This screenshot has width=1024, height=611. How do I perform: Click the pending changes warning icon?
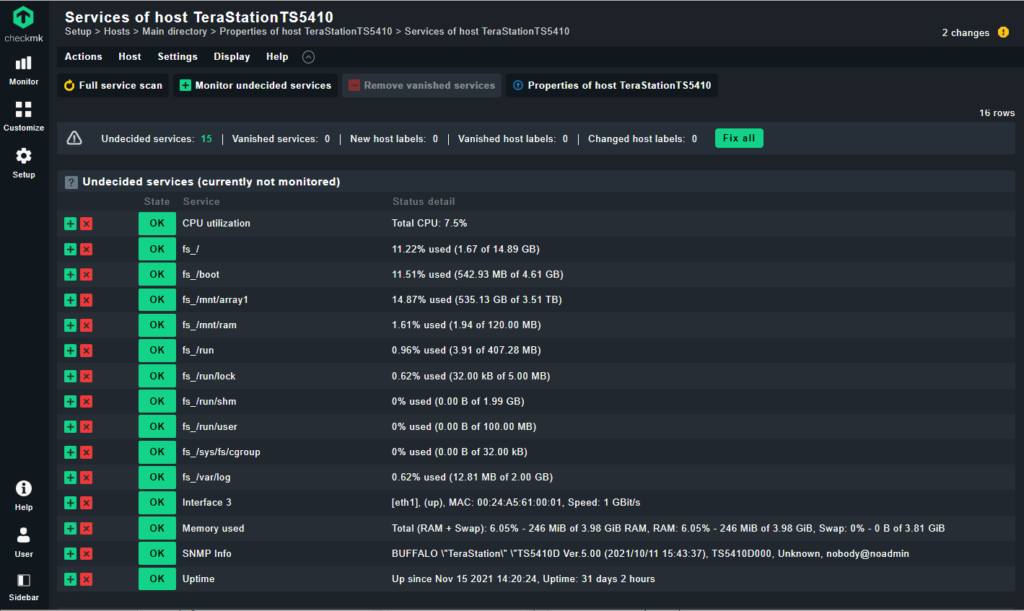[x=1003, y=33]
